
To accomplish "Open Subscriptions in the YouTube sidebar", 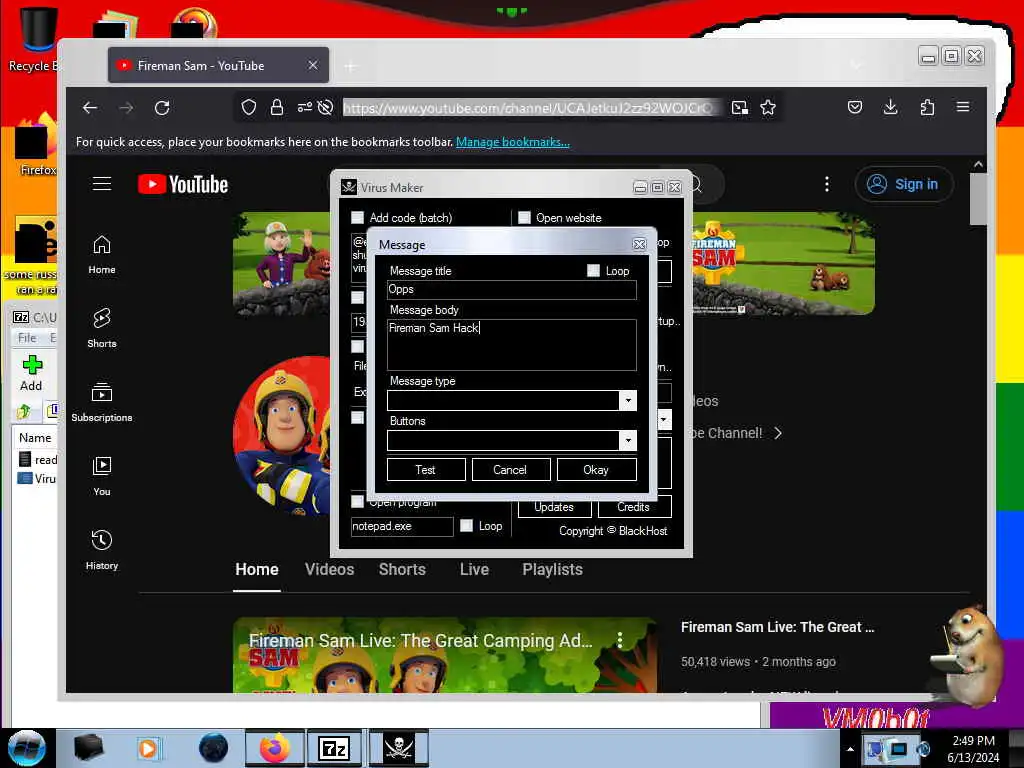I will 102,402.
